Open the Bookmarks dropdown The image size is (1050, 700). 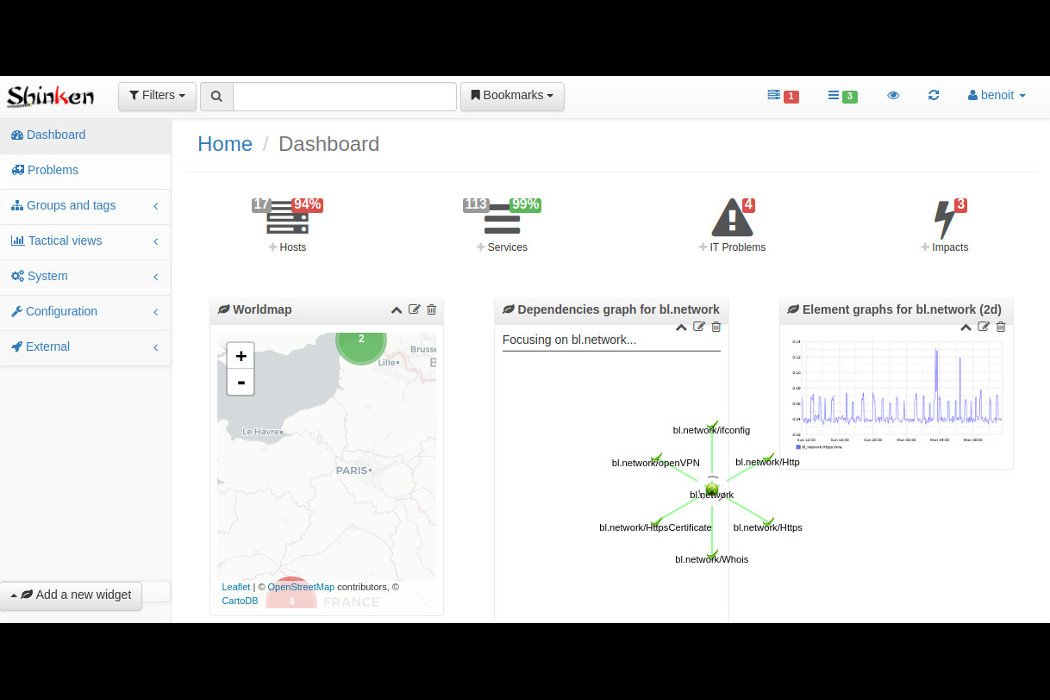coord(512,96)
